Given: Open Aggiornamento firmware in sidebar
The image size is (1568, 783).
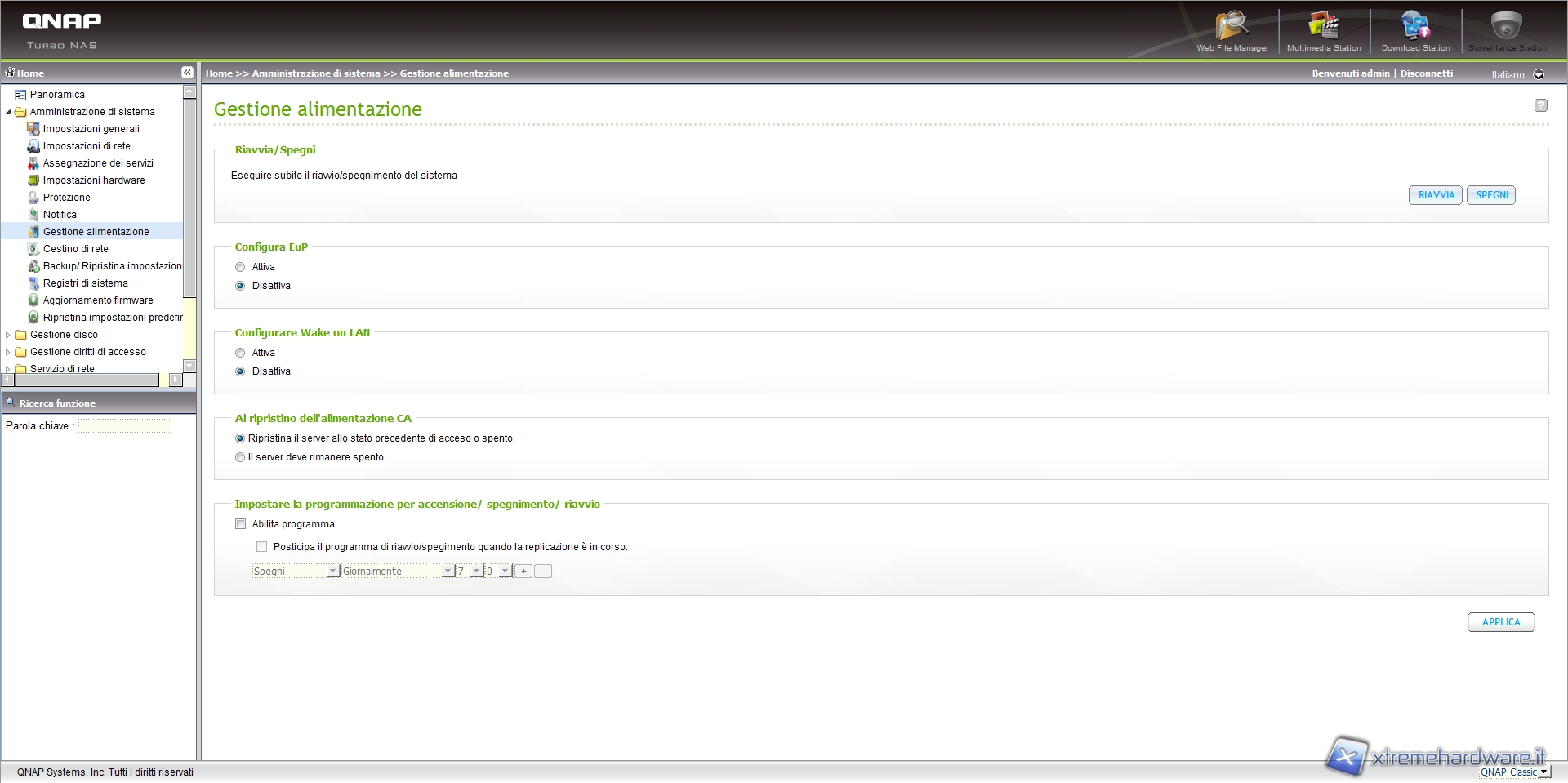Looking at the screenshot, I should pos(98,300).
